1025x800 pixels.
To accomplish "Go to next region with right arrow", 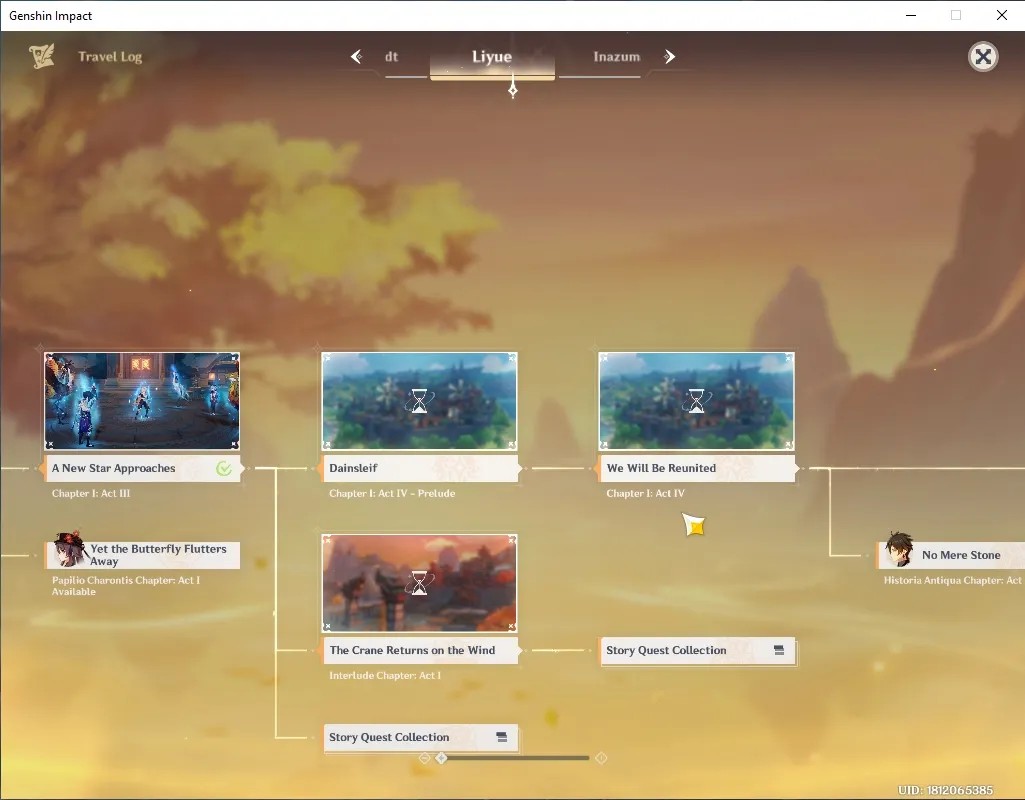I will point(669,57).
